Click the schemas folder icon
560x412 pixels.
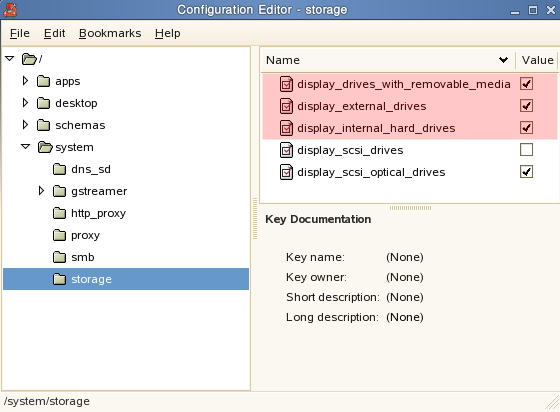(x=44, y=125)
